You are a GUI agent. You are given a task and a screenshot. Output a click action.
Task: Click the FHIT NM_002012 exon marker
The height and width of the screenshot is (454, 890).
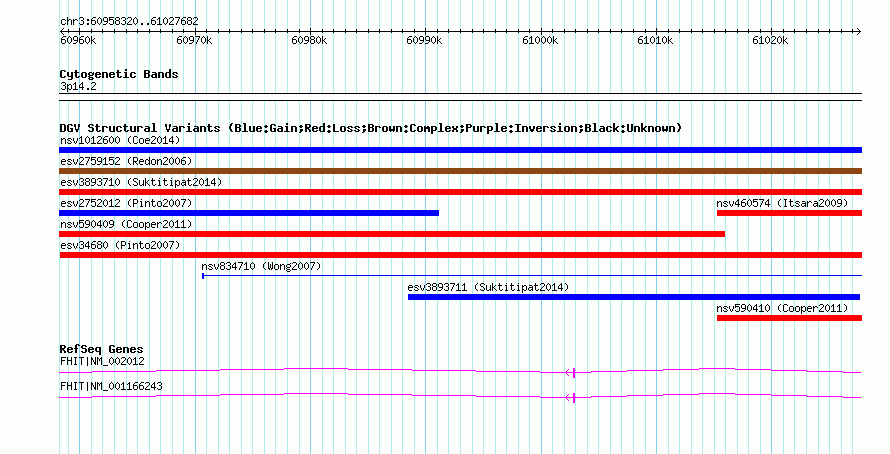574,372
